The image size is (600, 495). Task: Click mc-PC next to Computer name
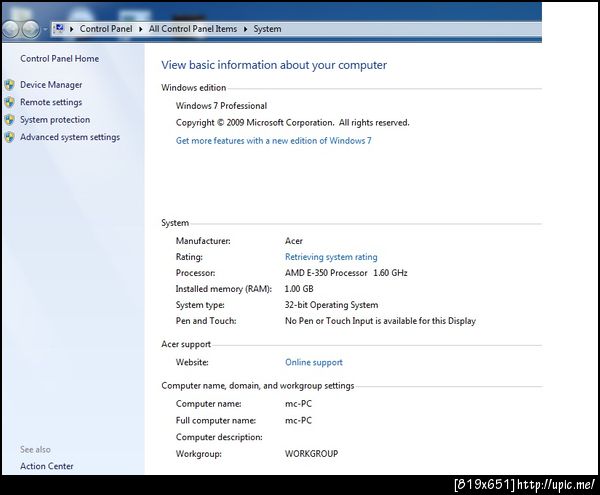tap(298, 404)
